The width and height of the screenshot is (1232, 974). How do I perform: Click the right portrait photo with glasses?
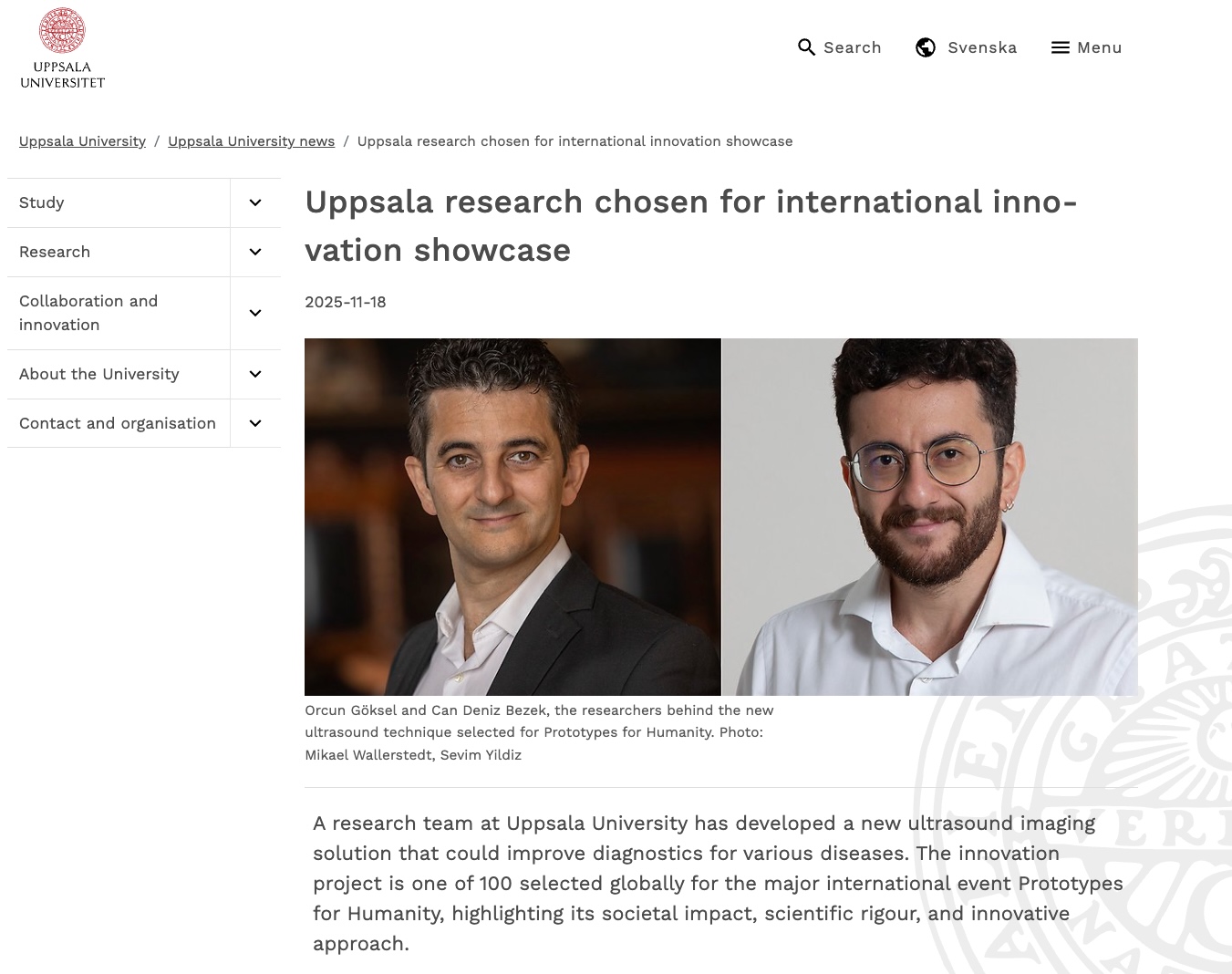pos(930,517)
